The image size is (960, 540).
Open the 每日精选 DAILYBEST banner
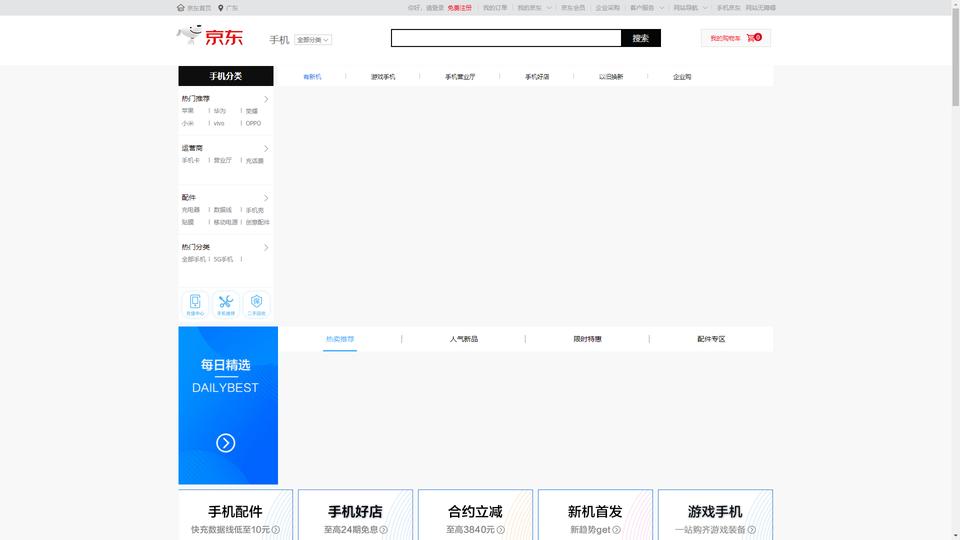[x=228, y=405]
